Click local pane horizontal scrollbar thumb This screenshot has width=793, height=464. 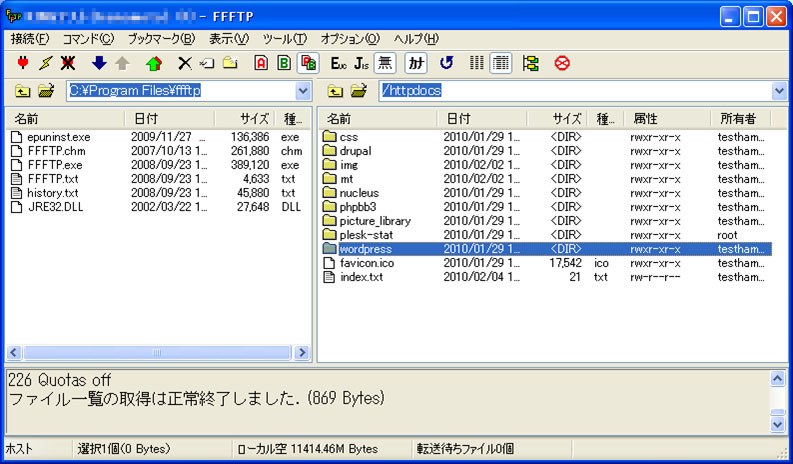click(x=157, y=353)
